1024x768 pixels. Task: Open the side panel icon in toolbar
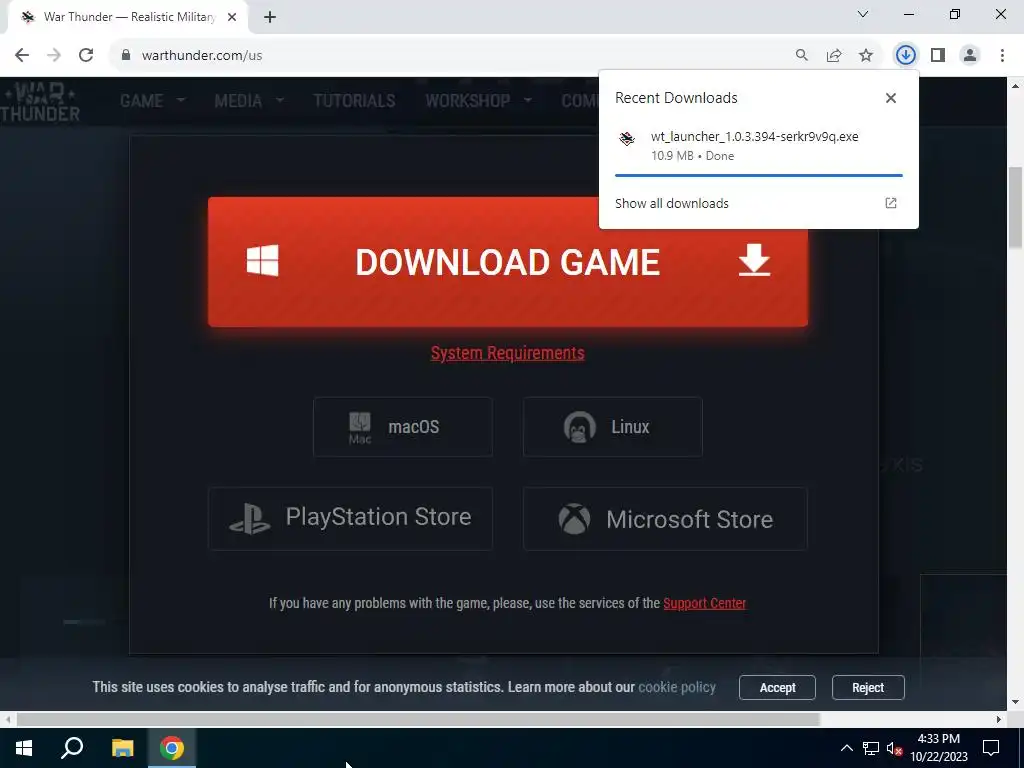point(938,55)
